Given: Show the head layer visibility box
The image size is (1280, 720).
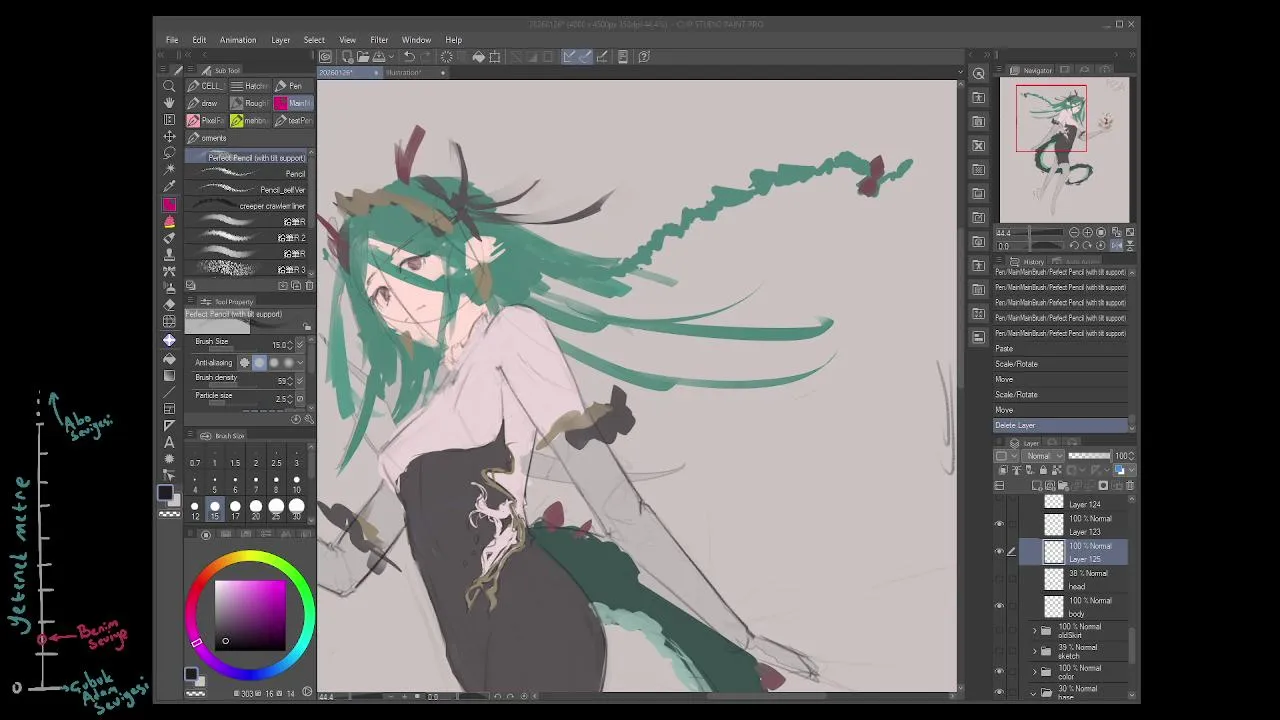Looking at the screenshot, I should click(999, 578).
